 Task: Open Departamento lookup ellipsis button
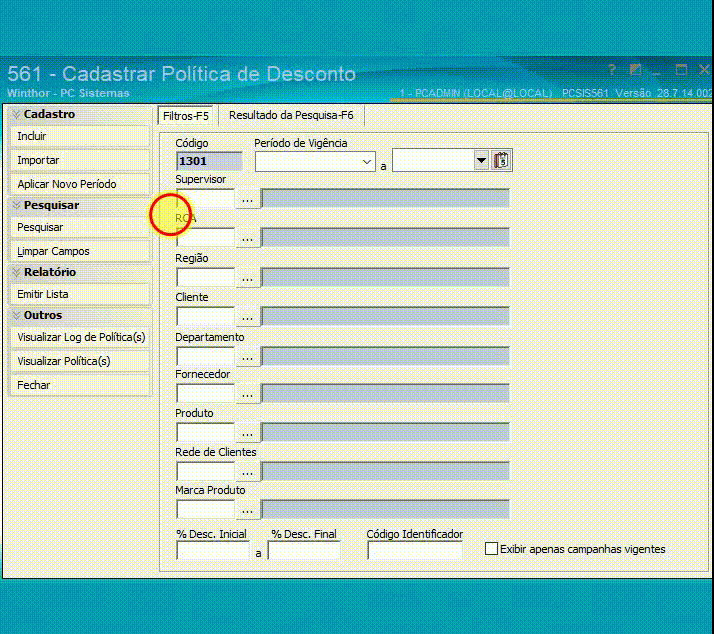click(x=247, y=357)
